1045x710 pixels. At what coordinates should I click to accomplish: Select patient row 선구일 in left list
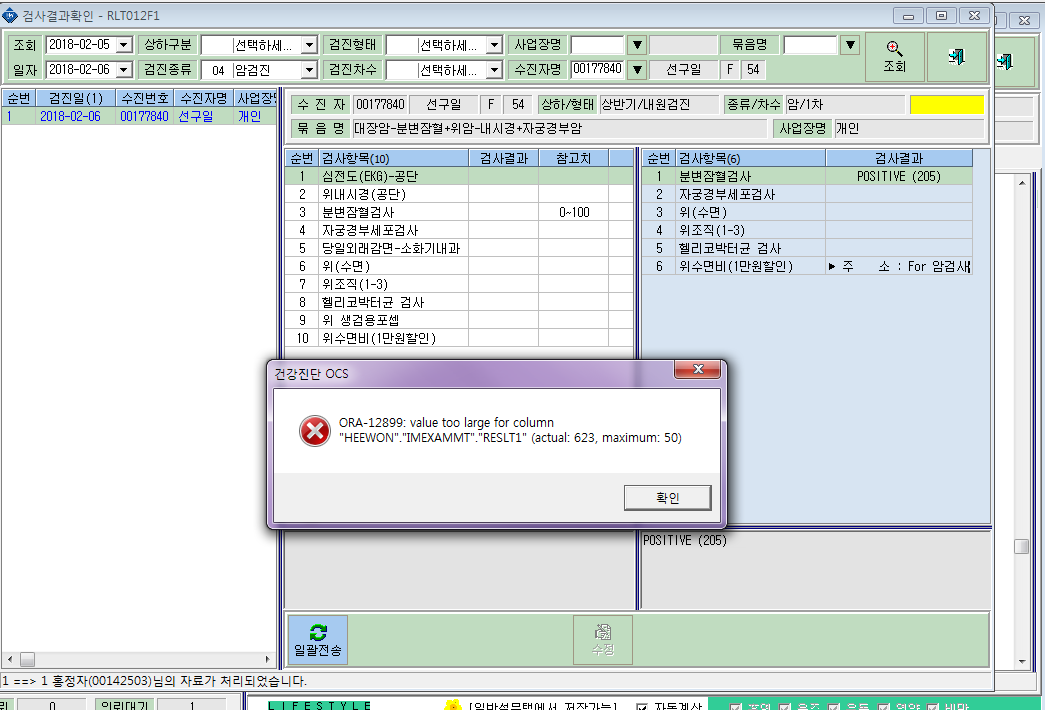[x=139, y=116]
